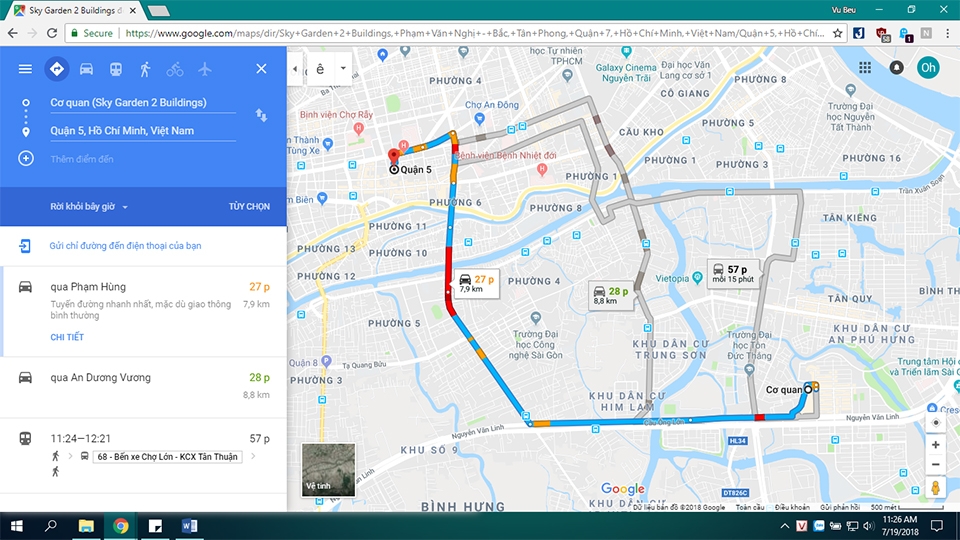Open File Explorer from taskbar
The height and width of the screenshot is (540, 960).
[x=86, y=526]
